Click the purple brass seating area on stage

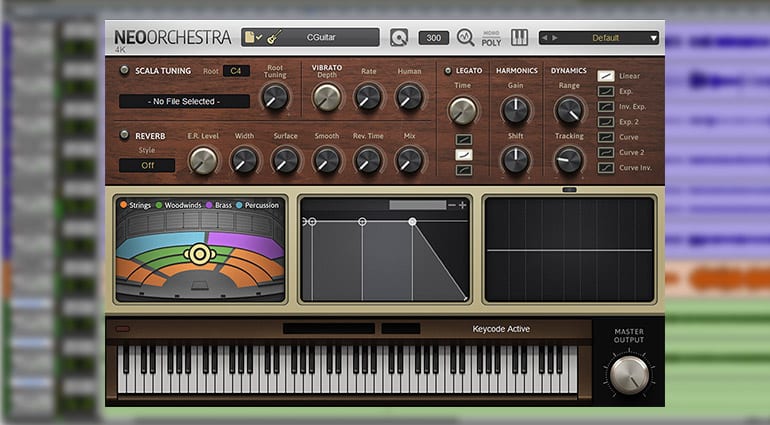pyautogui.click(x=246, y=243)
